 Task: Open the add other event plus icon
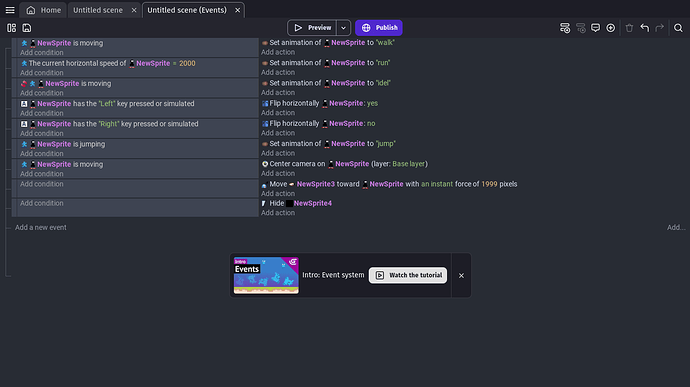coord(610,28)
